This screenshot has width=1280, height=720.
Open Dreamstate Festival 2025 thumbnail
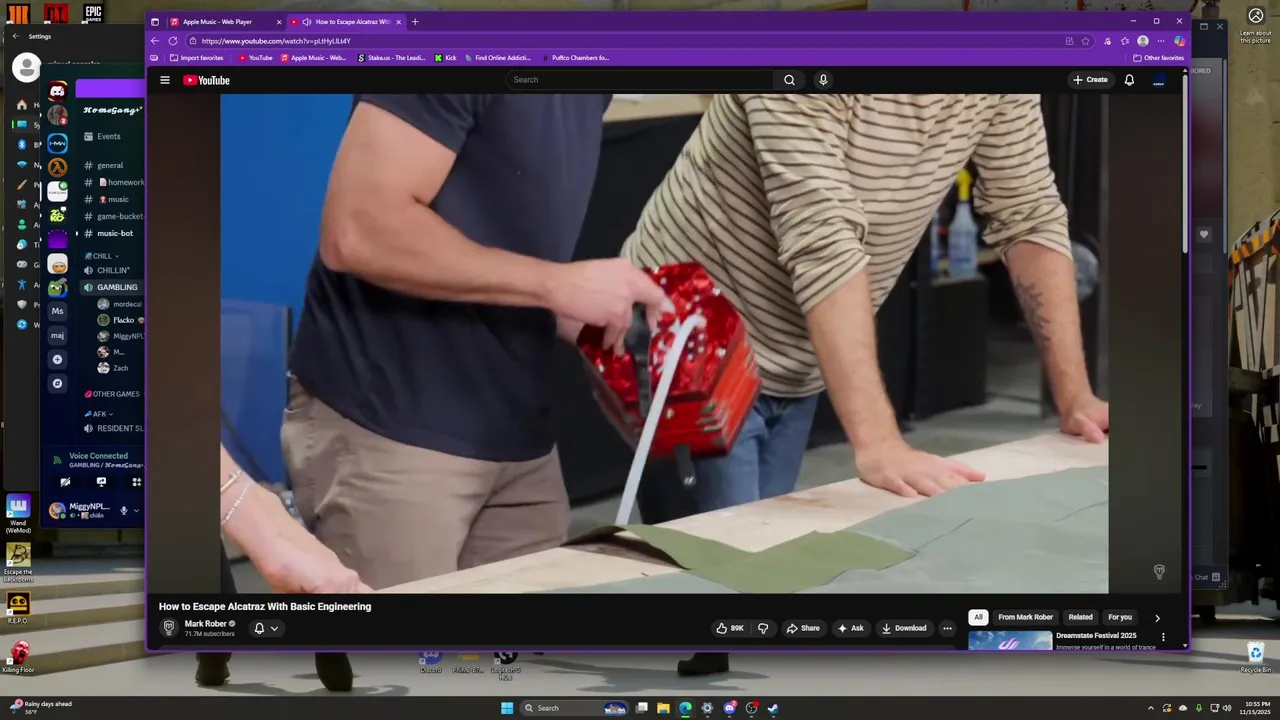coord(1010,640)
